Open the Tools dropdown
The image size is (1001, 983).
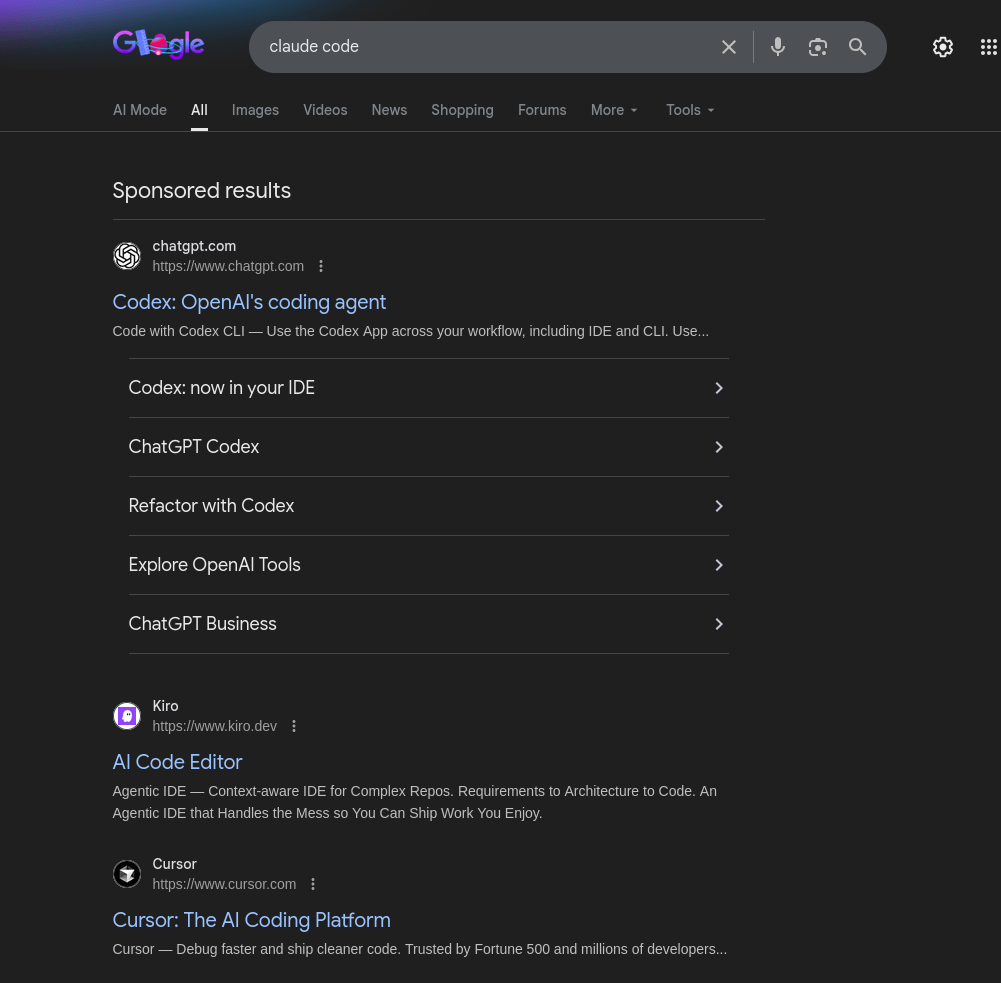tap(690, 110)
